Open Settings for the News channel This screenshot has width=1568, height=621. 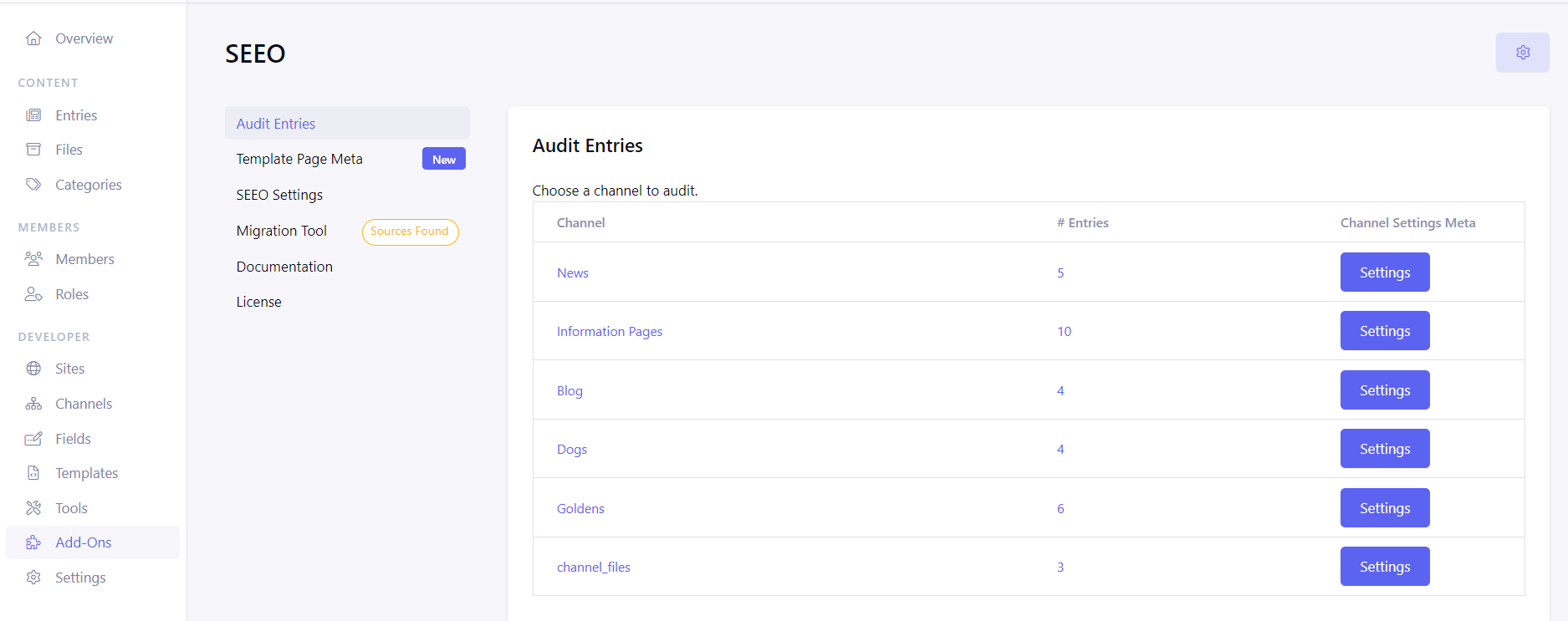tap(1385, 272)
